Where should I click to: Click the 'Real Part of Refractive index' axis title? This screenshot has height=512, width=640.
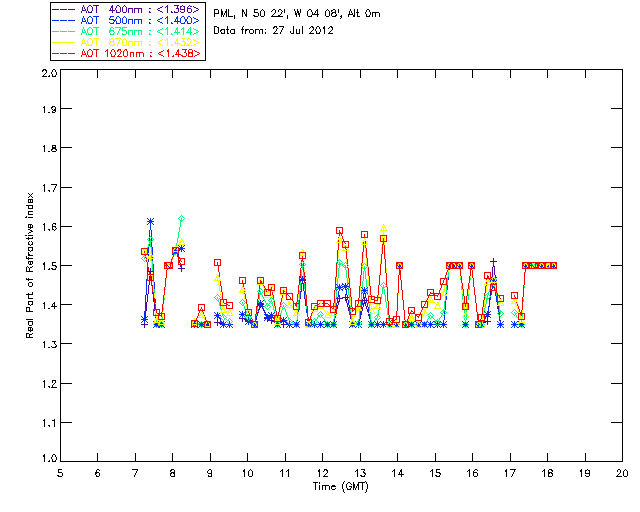tap(29, 265)
